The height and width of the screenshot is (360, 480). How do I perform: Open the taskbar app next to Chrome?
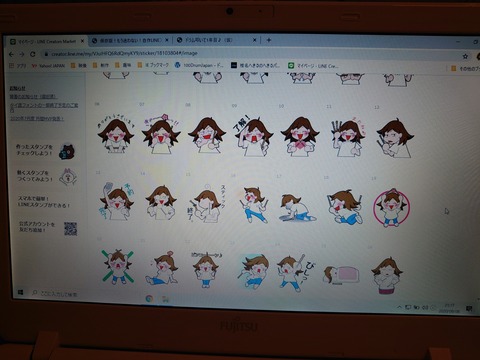coord(165,299)
